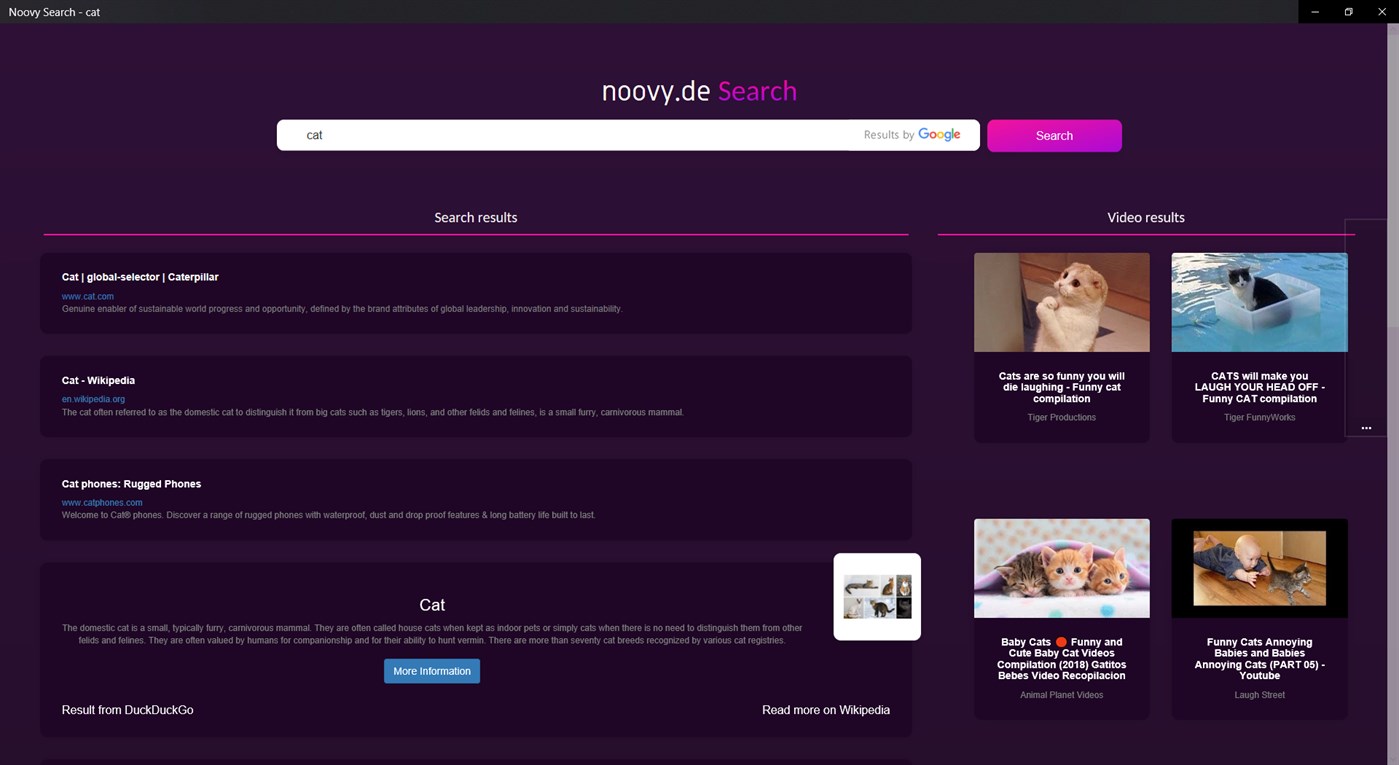Open the Cat - Wikipedia search result
1399x765 pixels.
coord(98,380)
